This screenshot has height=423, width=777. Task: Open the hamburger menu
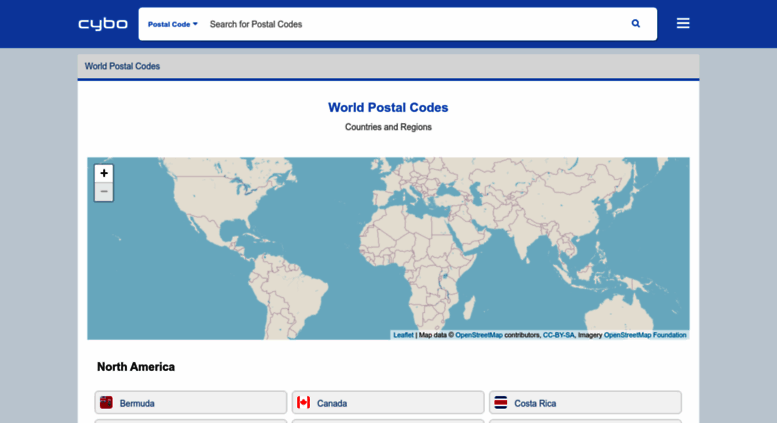pos(683,24)
